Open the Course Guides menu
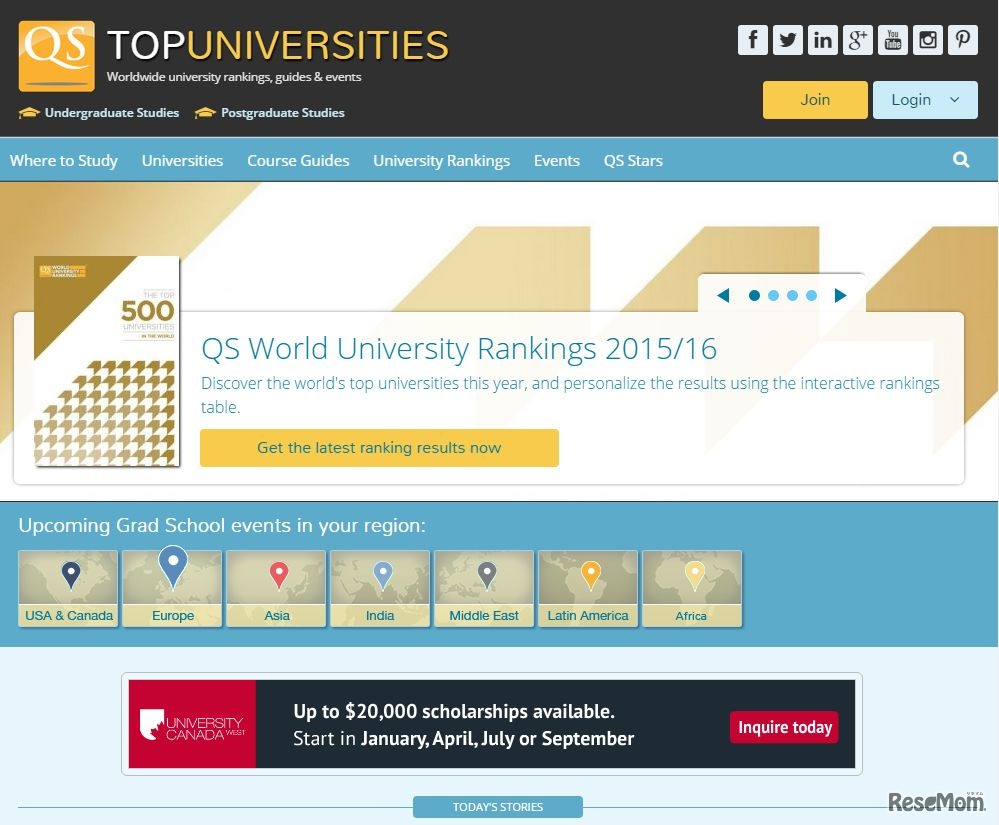 [298, 161]
